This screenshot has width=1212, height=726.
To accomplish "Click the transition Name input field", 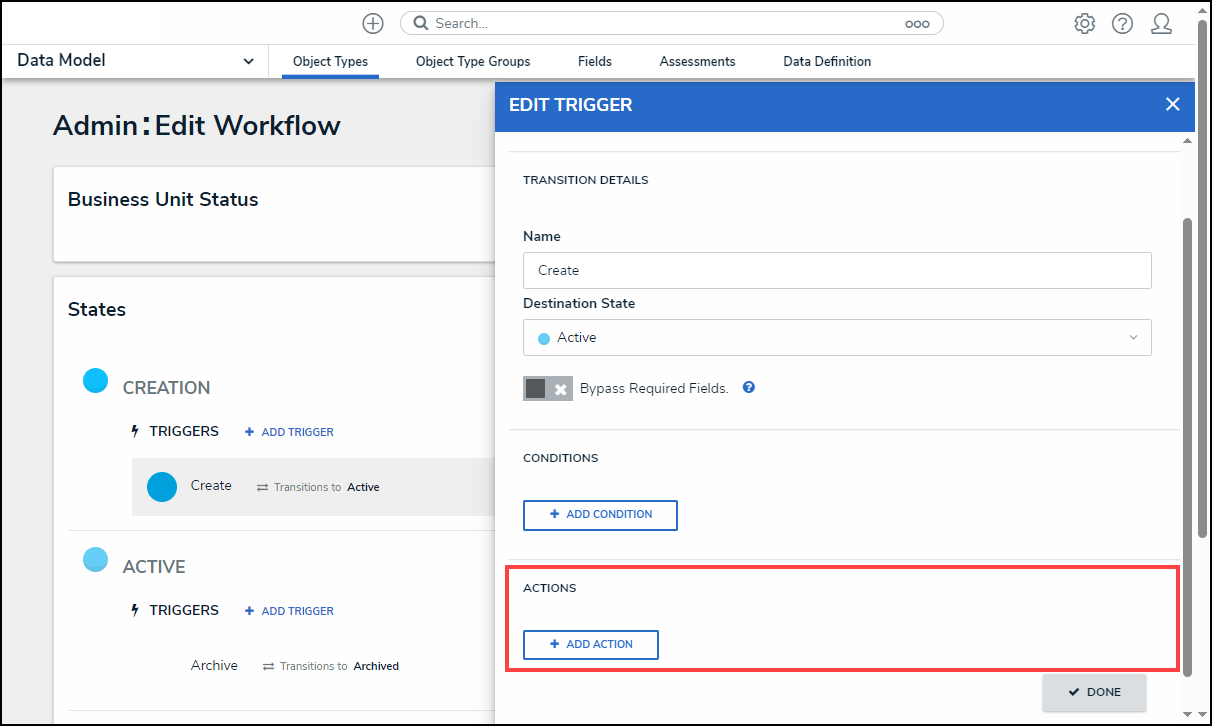I will pyautogui.click(x=836, y=270).
